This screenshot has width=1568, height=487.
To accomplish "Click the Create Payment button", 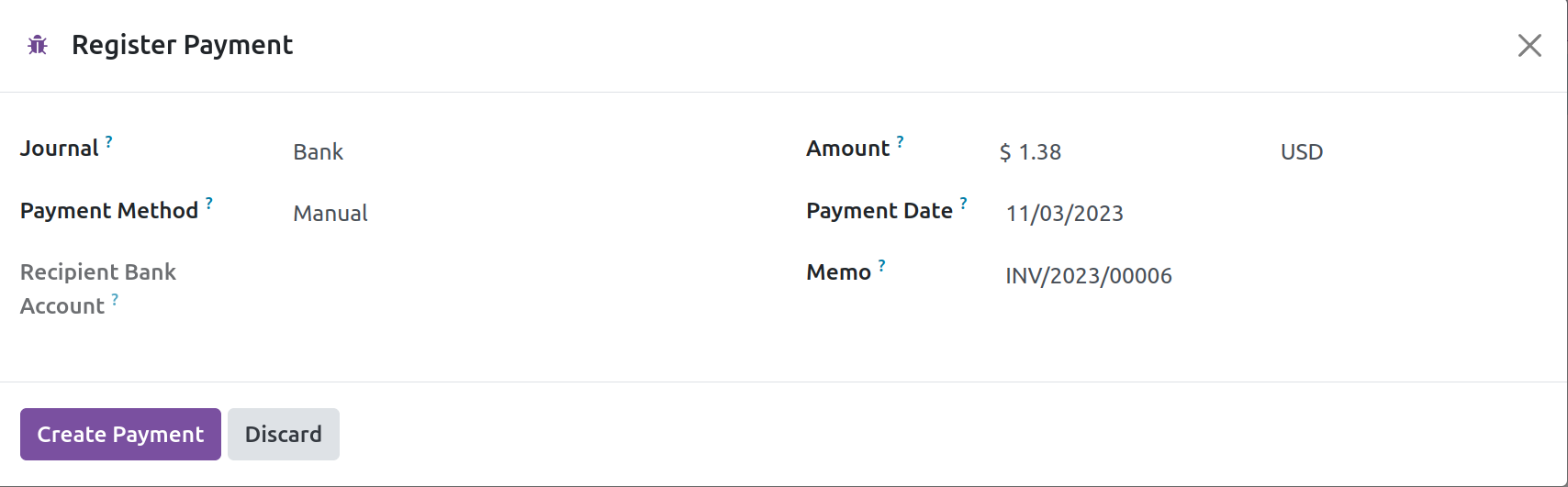I will point(120,434).
